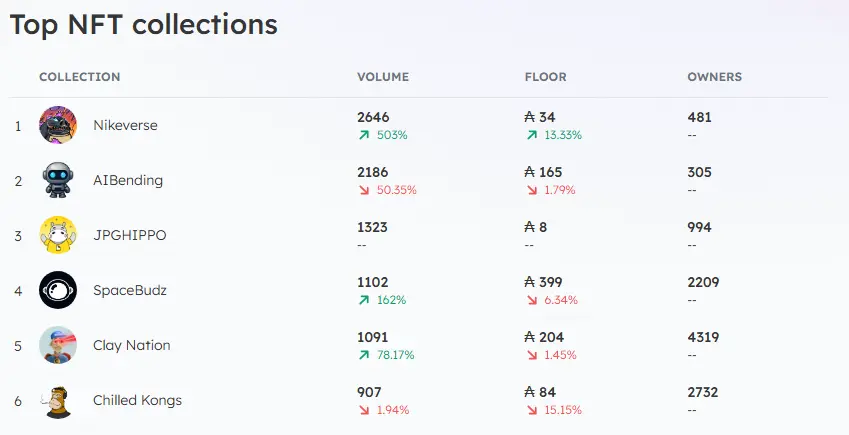
Task: Select the SpaceBudz black circular logo
Action: [x=57, y=290]
